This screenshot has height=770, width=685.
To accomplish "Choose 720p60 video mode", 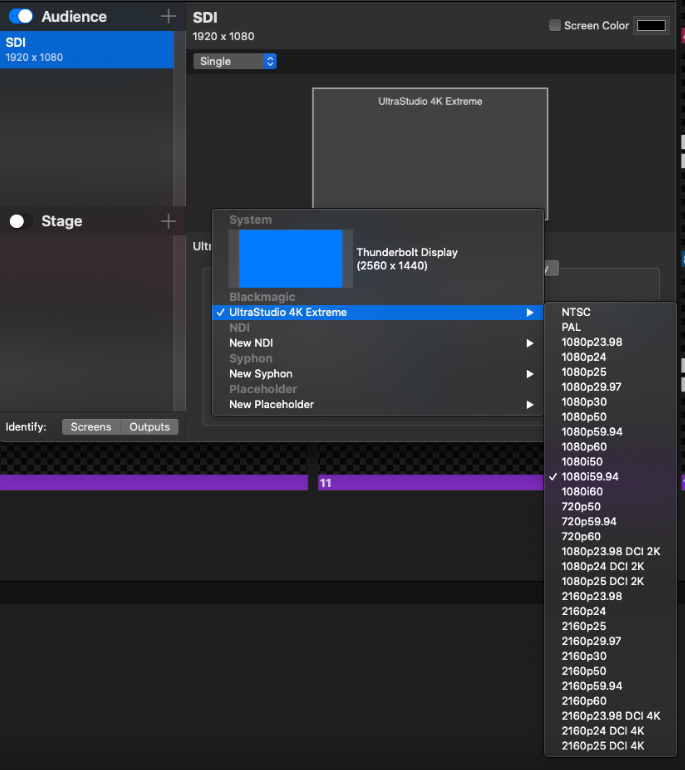I will click(x=580, y=536).
